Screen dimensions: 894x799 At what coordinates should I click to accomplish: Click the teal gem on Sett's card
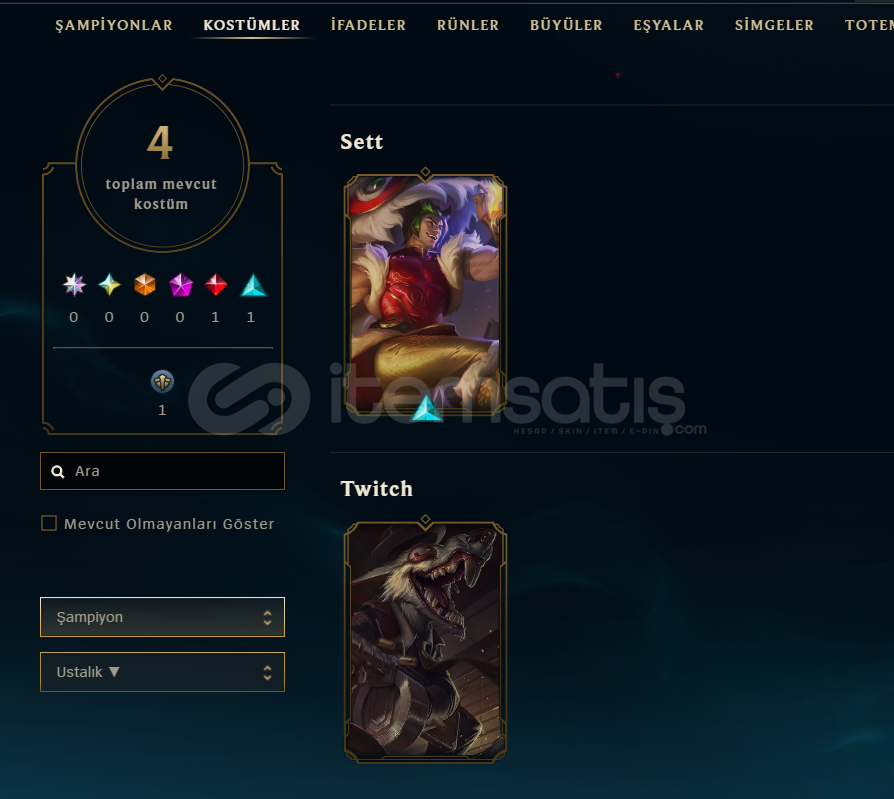pos(426,408)
